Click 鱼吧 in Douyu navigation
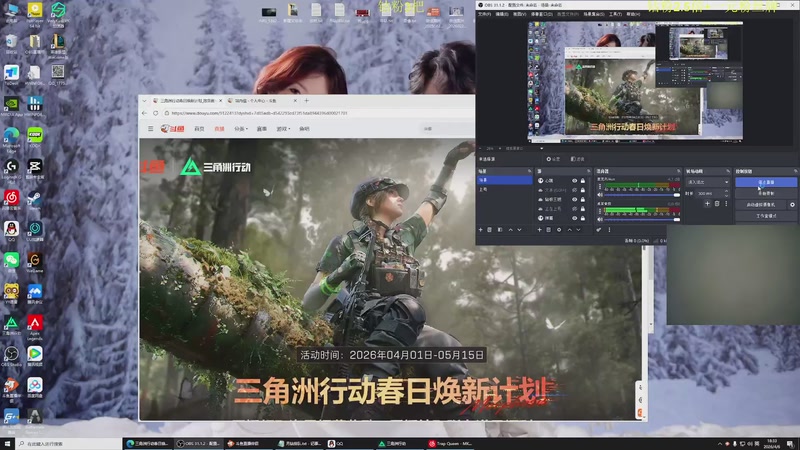800x450 pixels. click(x=305, y=129)
